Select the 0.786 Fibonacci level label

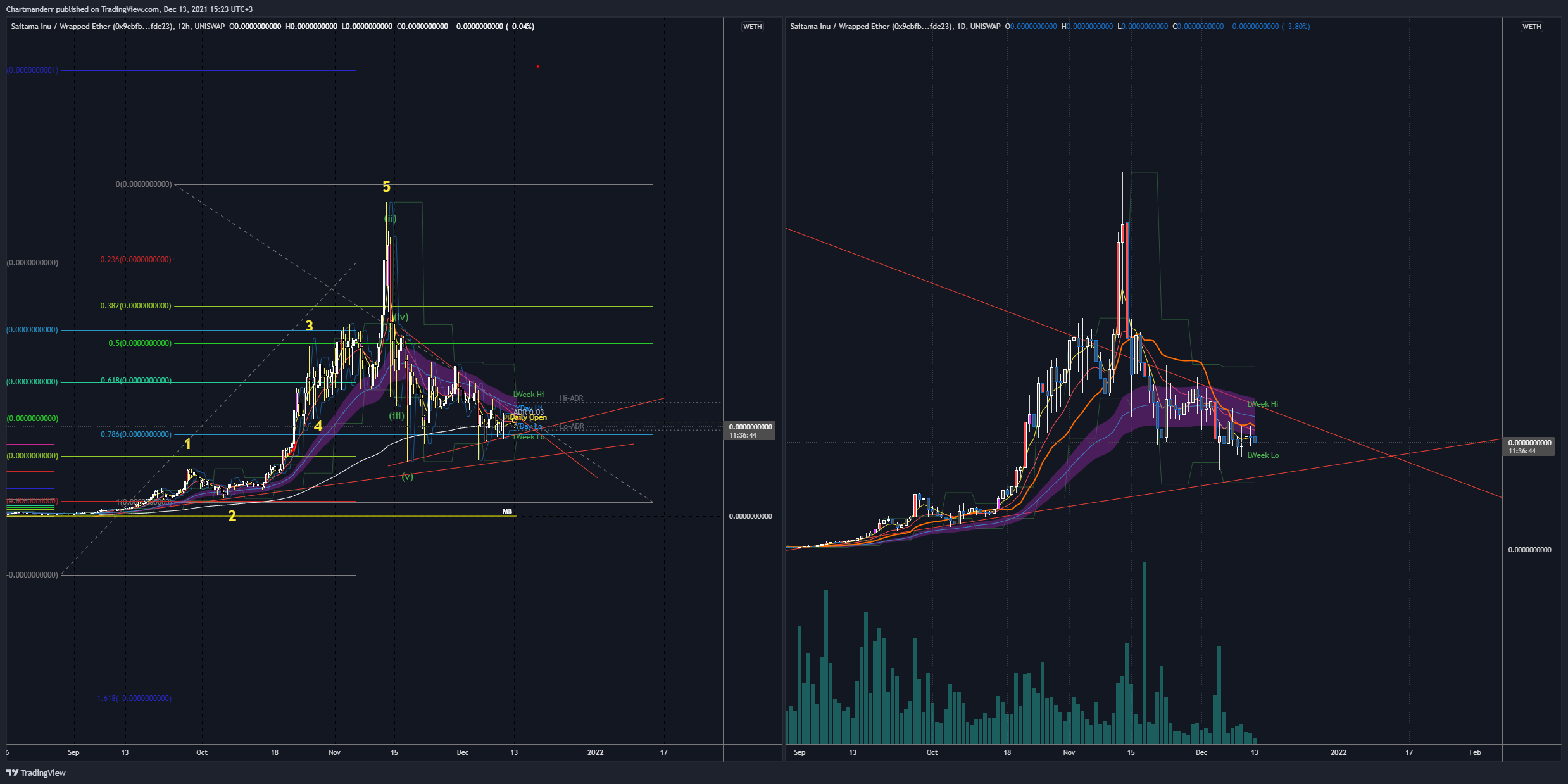click(135, 434)
